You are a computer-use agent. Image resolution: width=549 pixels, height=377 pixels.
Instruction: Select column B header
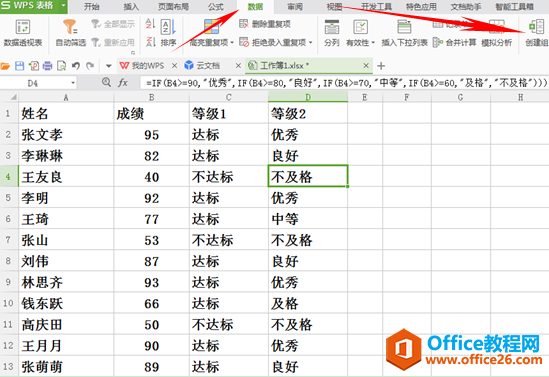pyautogui.click(x=151, y=97)
